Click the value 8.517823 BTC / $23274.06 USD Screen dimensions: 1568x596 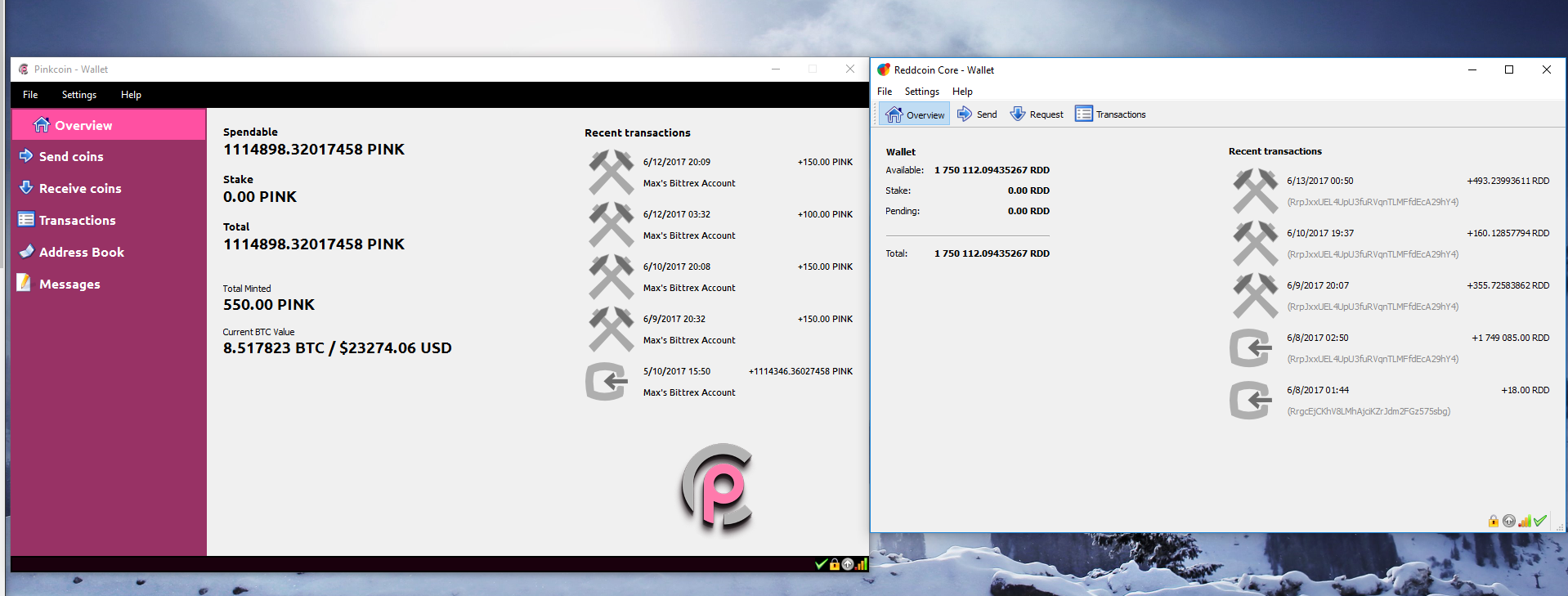pos(338,348)
